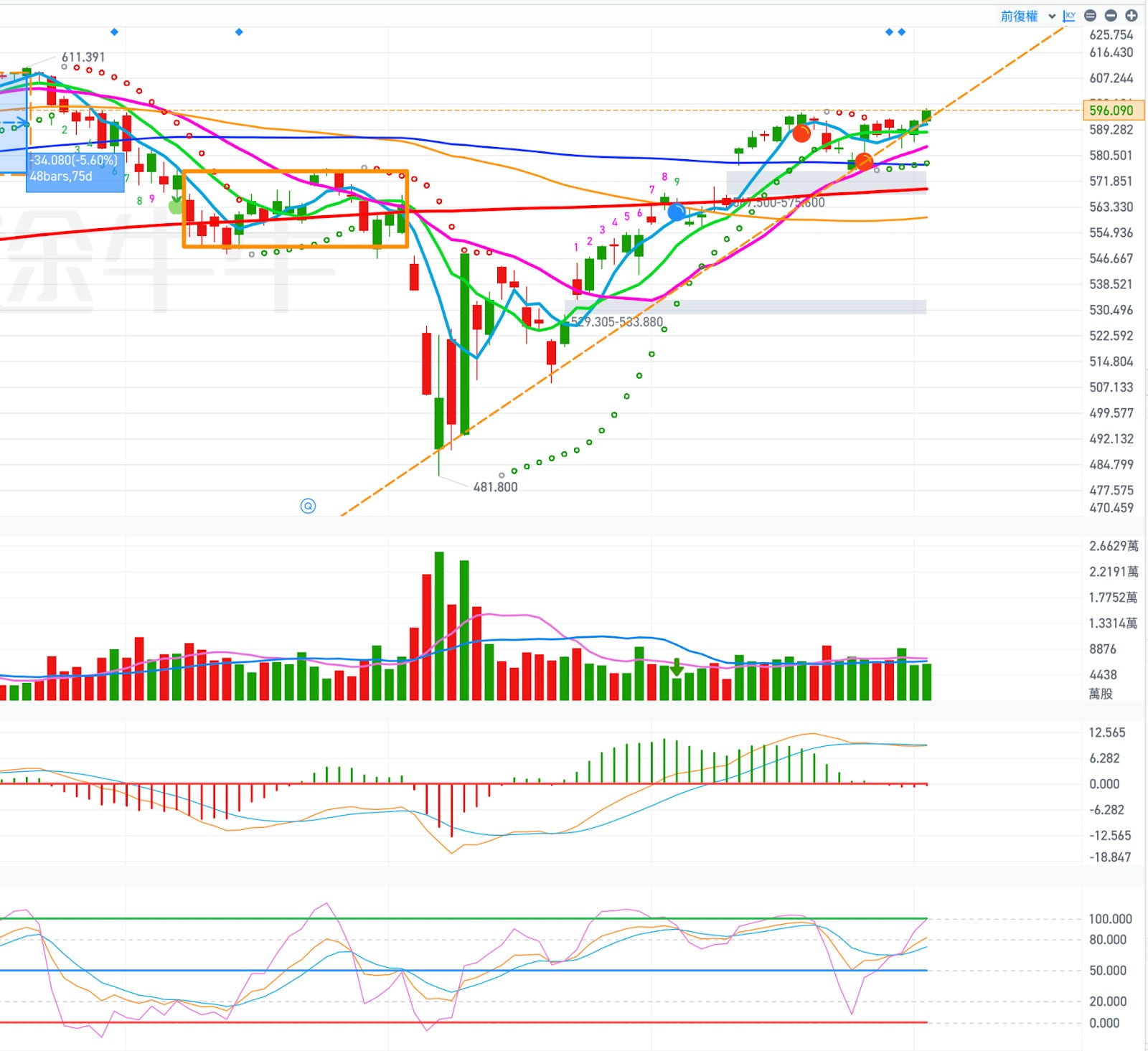Screen dimensions: 1148x1051
Task: Click the 12.565 MACD axis label
Action: (1107, 732)
